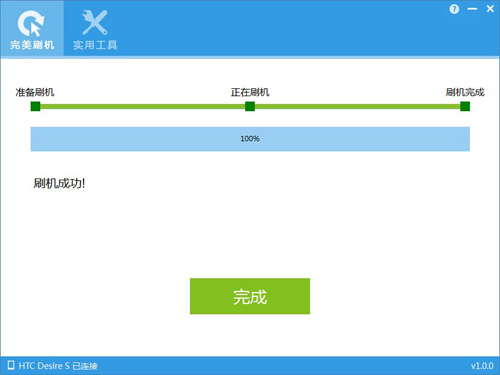Image resolution: width=500 pixels, height=375 pixels.
Task: Click the 刷机完成 step marker
Action: [465, 106]
